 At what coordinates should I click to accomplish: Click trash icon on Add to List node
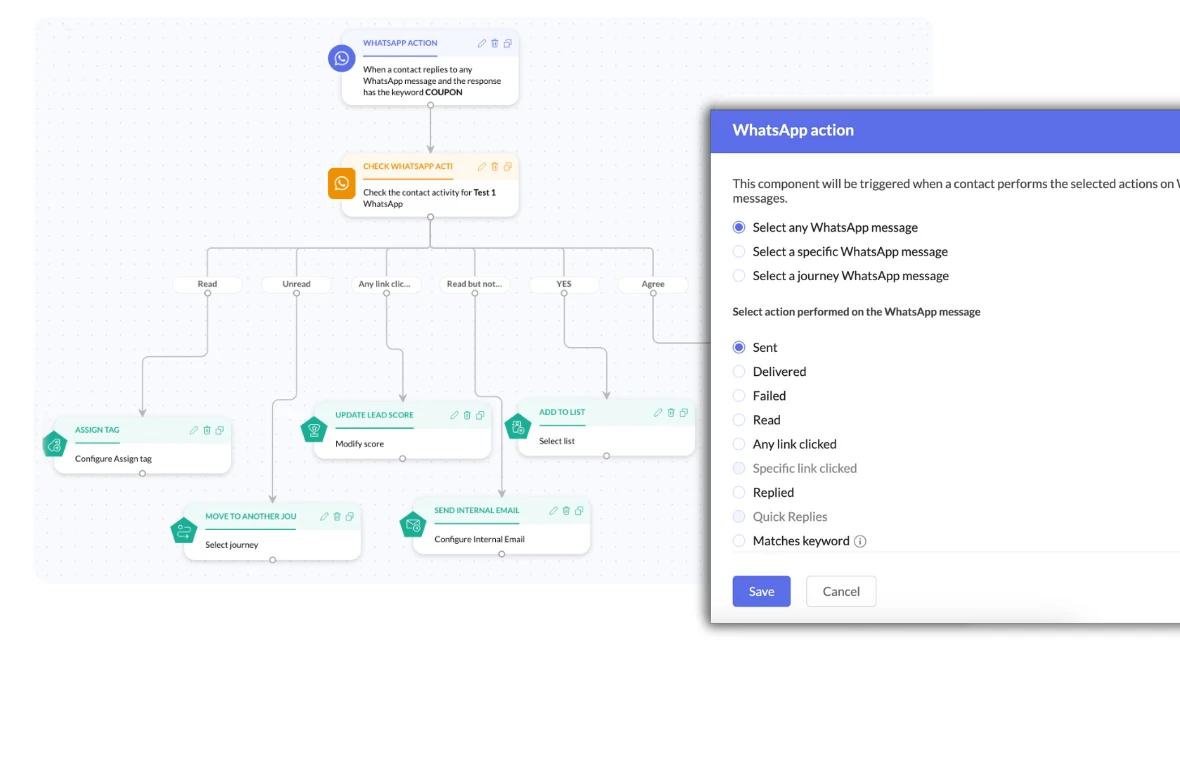pyautogui.click(x=671, y=412)
